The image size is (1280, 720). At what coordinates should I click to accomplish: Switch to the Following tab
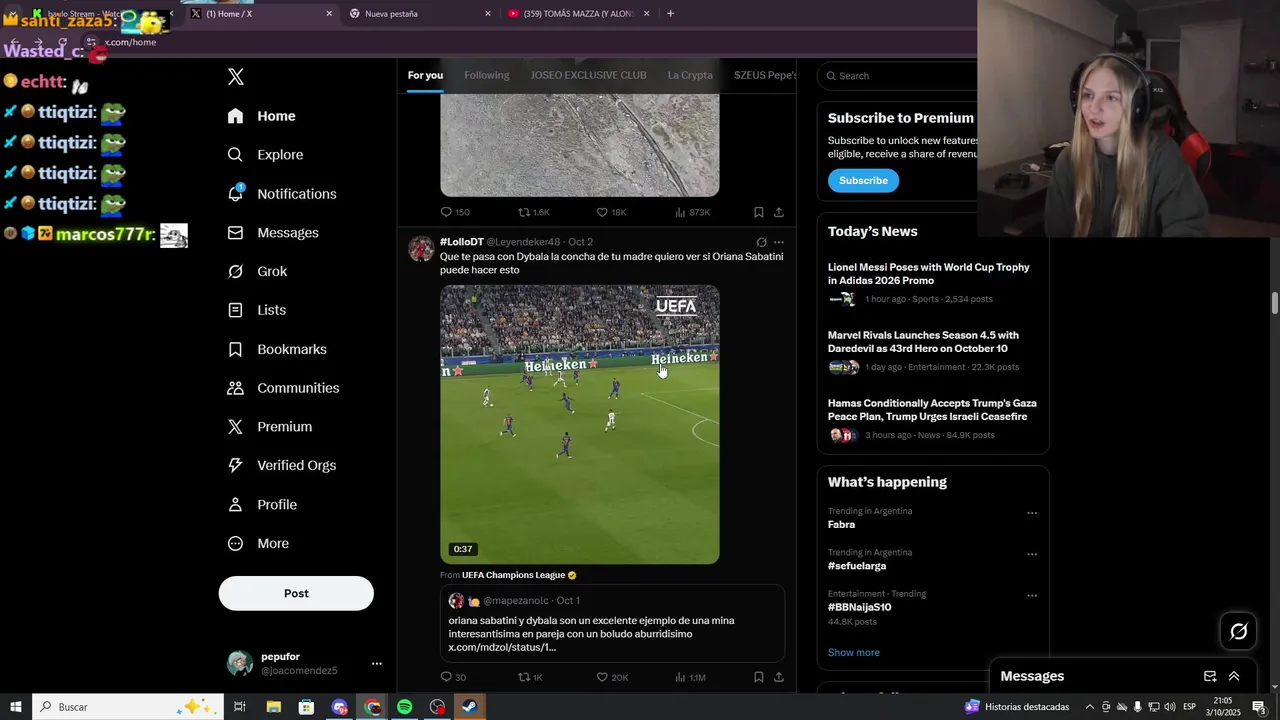click(486, 75)
